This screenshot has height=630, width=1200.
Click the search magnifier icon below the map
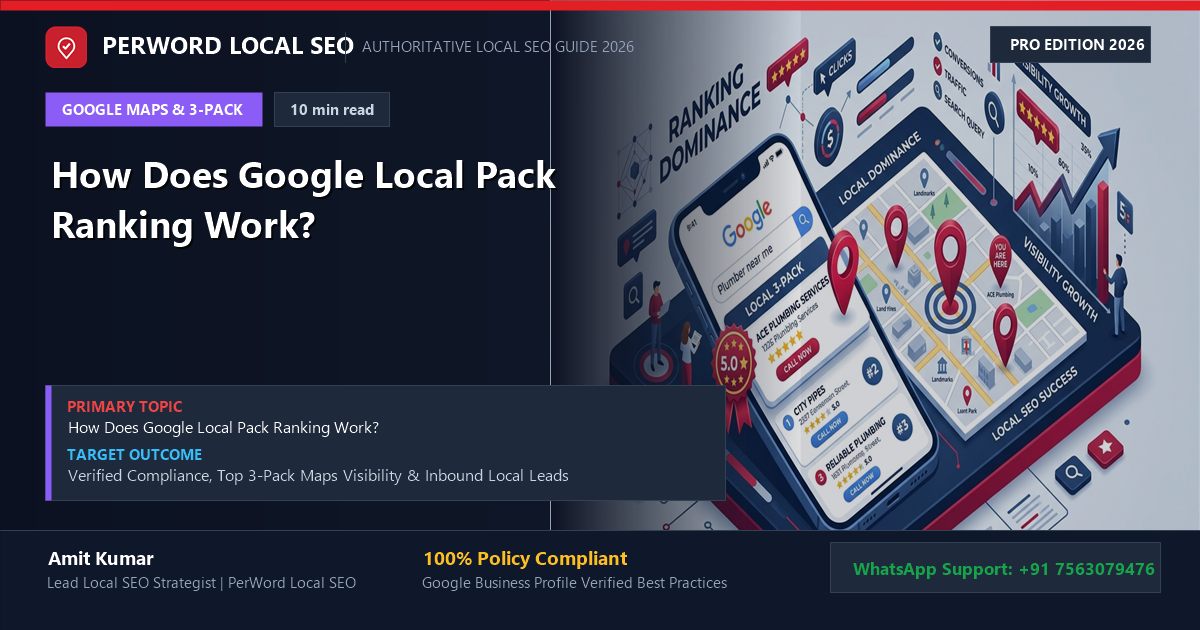click(1074, 471)
